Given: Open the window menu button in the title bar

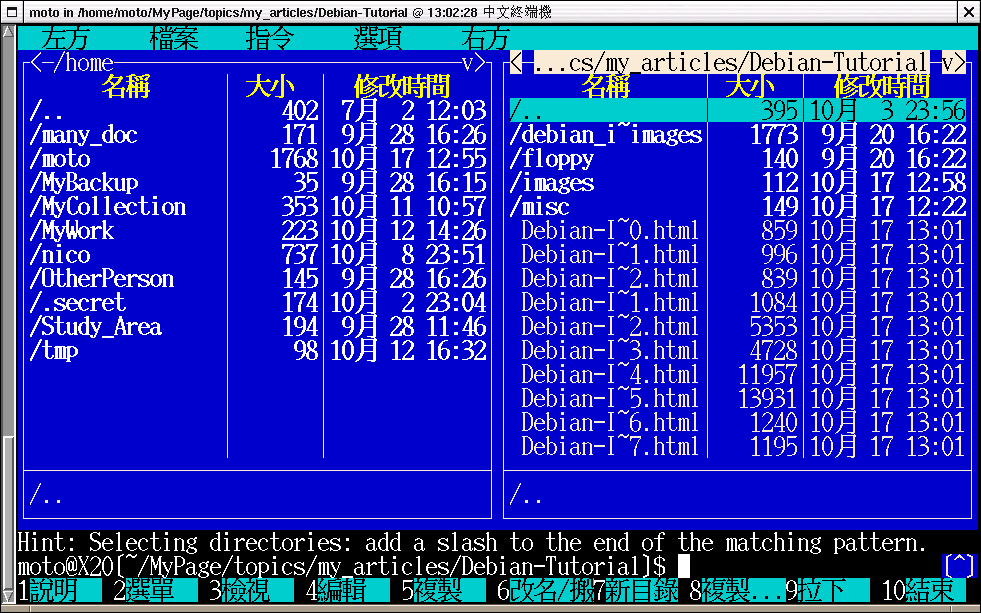Looking at the screenshot, I should coord(12,12).
